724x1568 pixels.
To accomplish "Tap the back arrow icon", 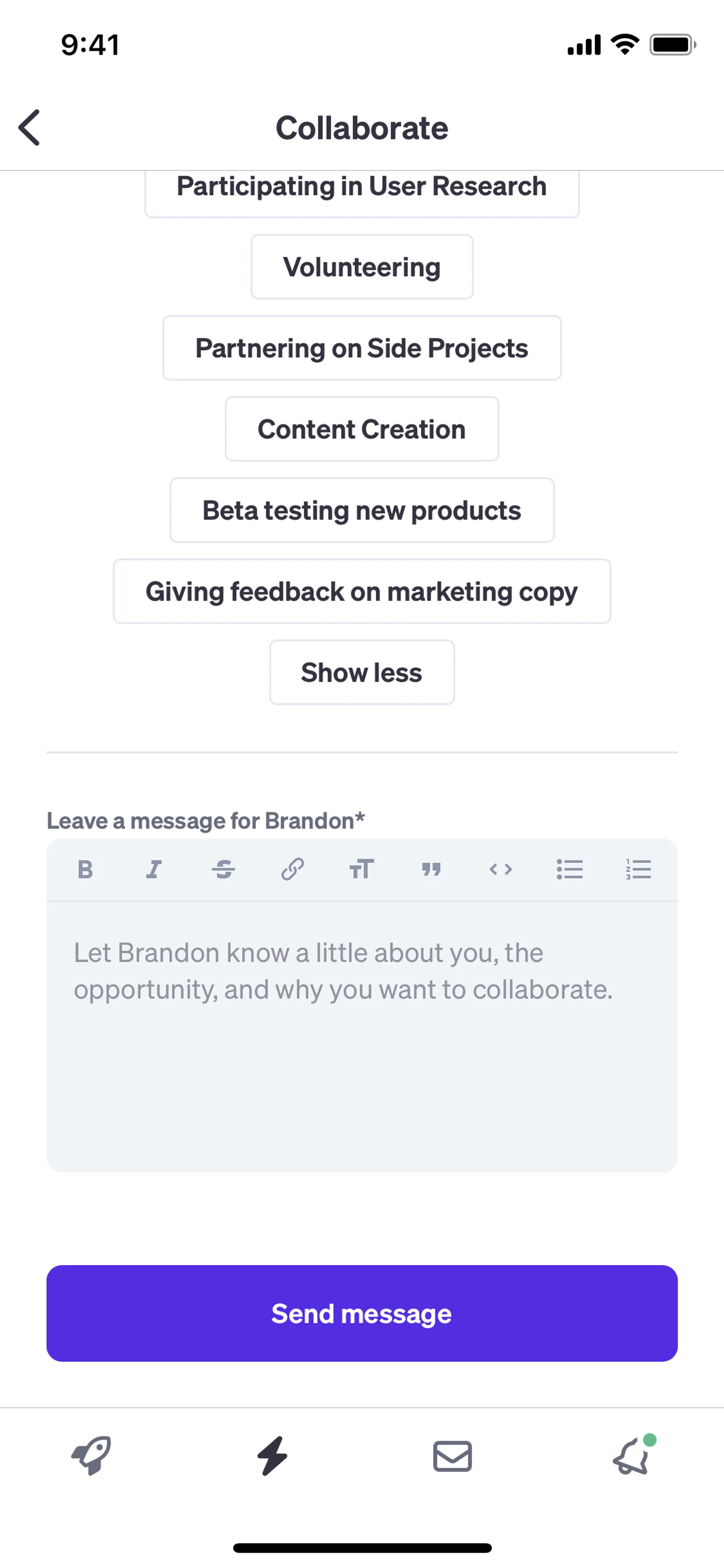I will tap(29, 128).
